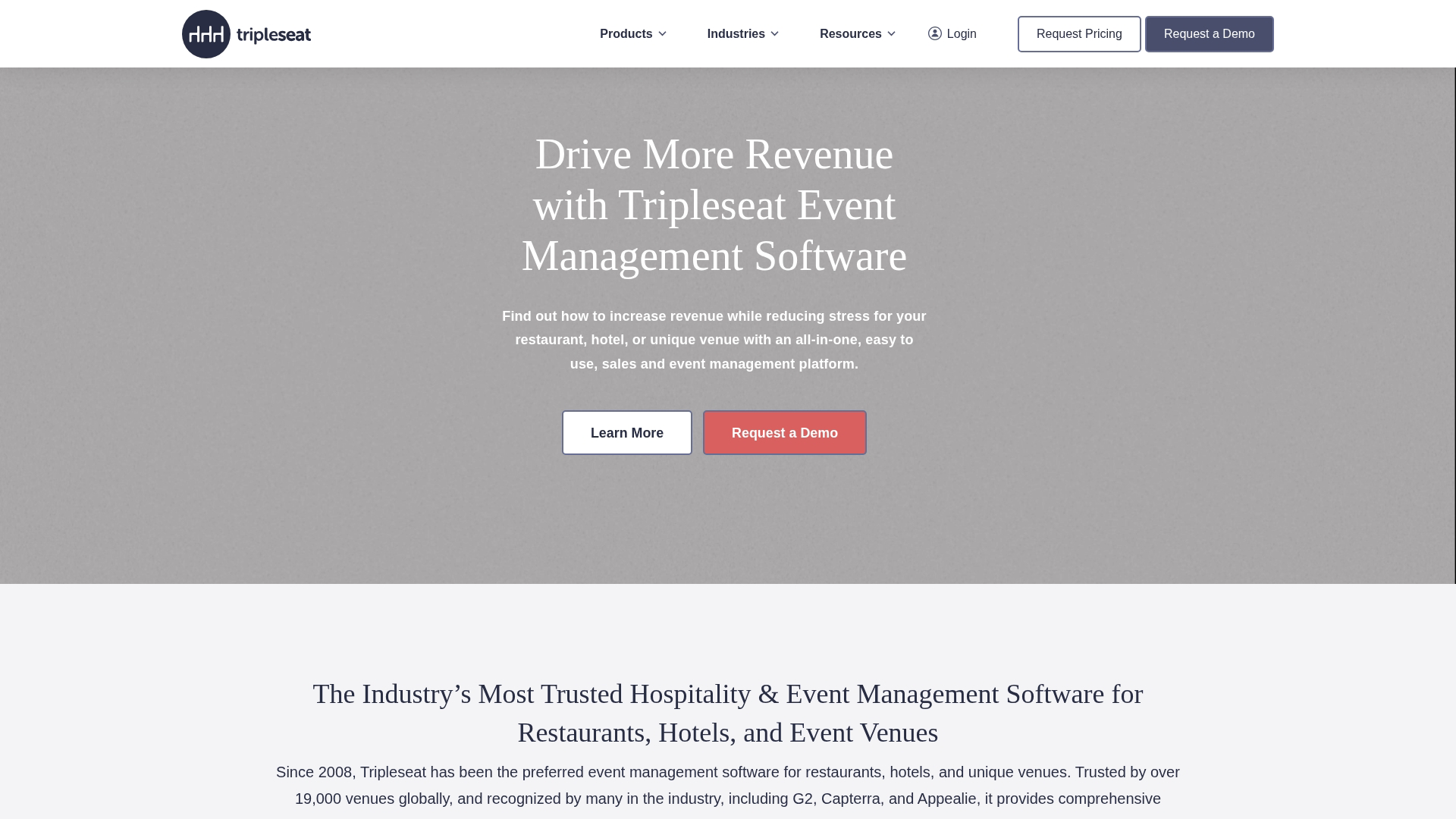Click the hero subtitle about increasing revenue
This screenshot has width=1456, height=819.
714,340
